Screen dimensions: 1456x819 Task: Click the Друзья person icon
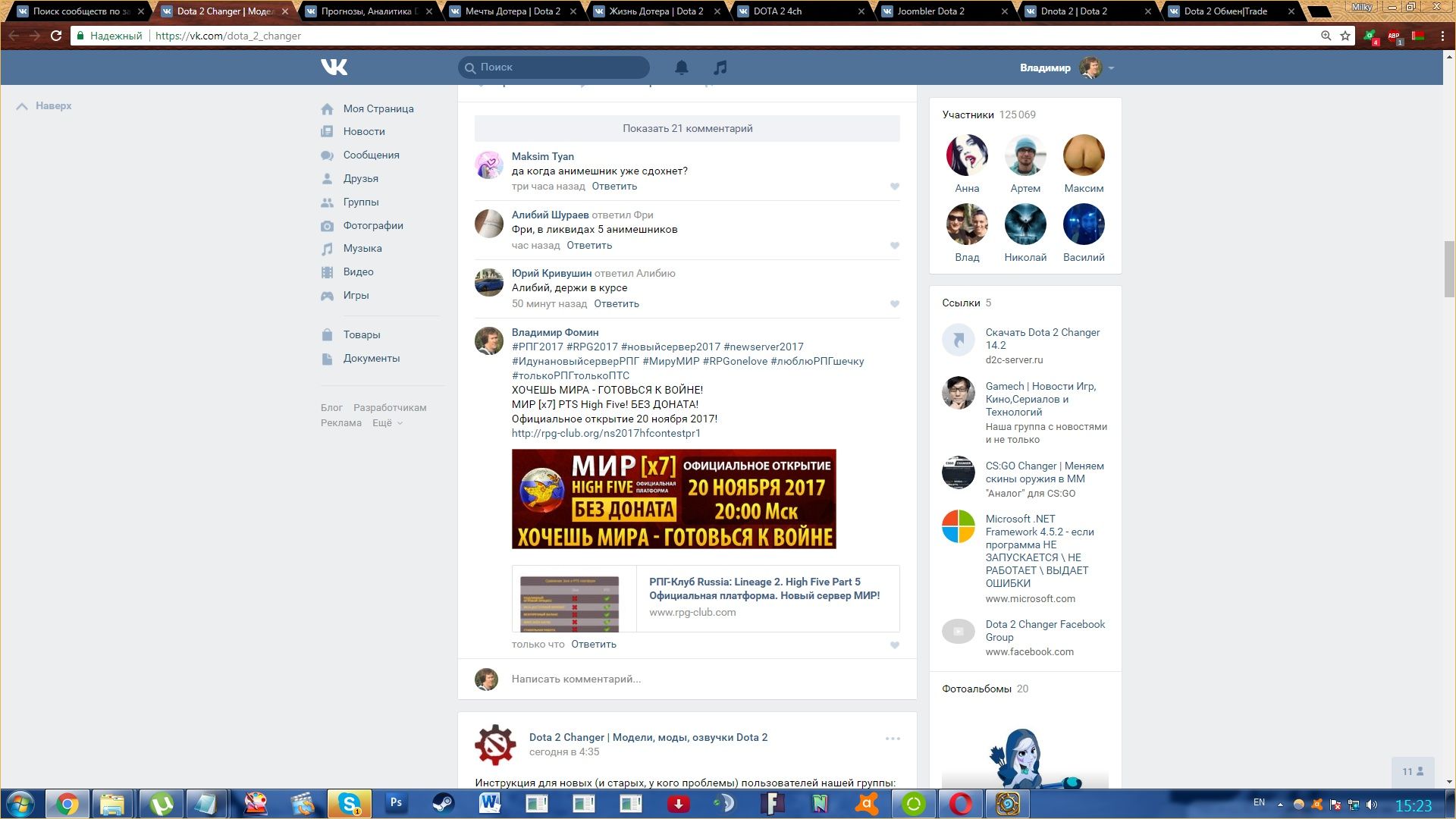[x=327, y=179]
